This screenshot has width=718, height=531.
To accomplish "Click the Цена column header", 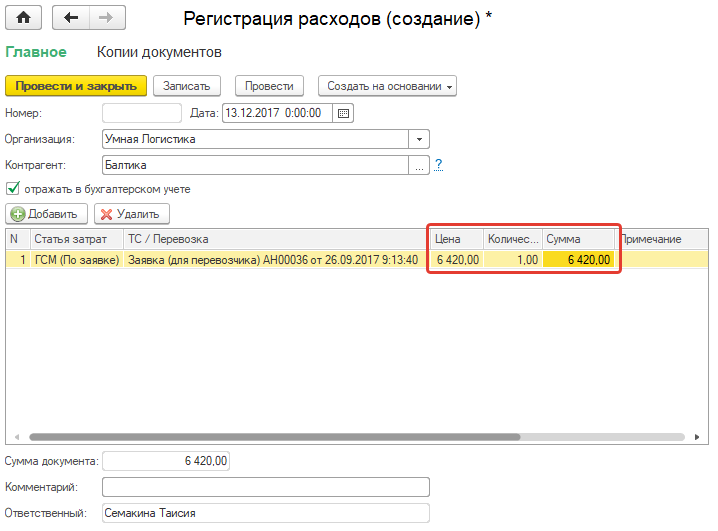I will (x=457, y=239).
